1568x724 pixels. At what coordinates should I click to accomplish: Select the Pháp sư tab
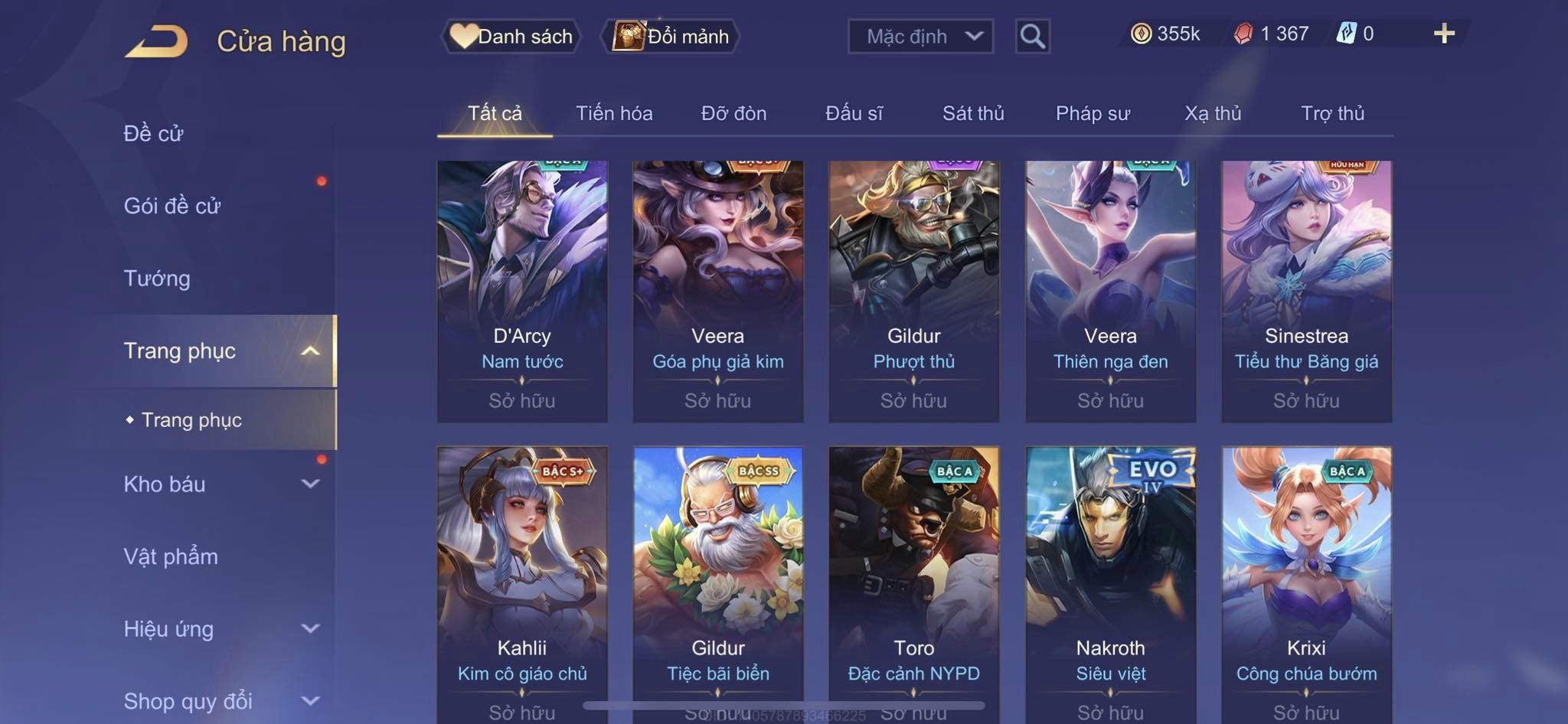tap(1093, 113)
